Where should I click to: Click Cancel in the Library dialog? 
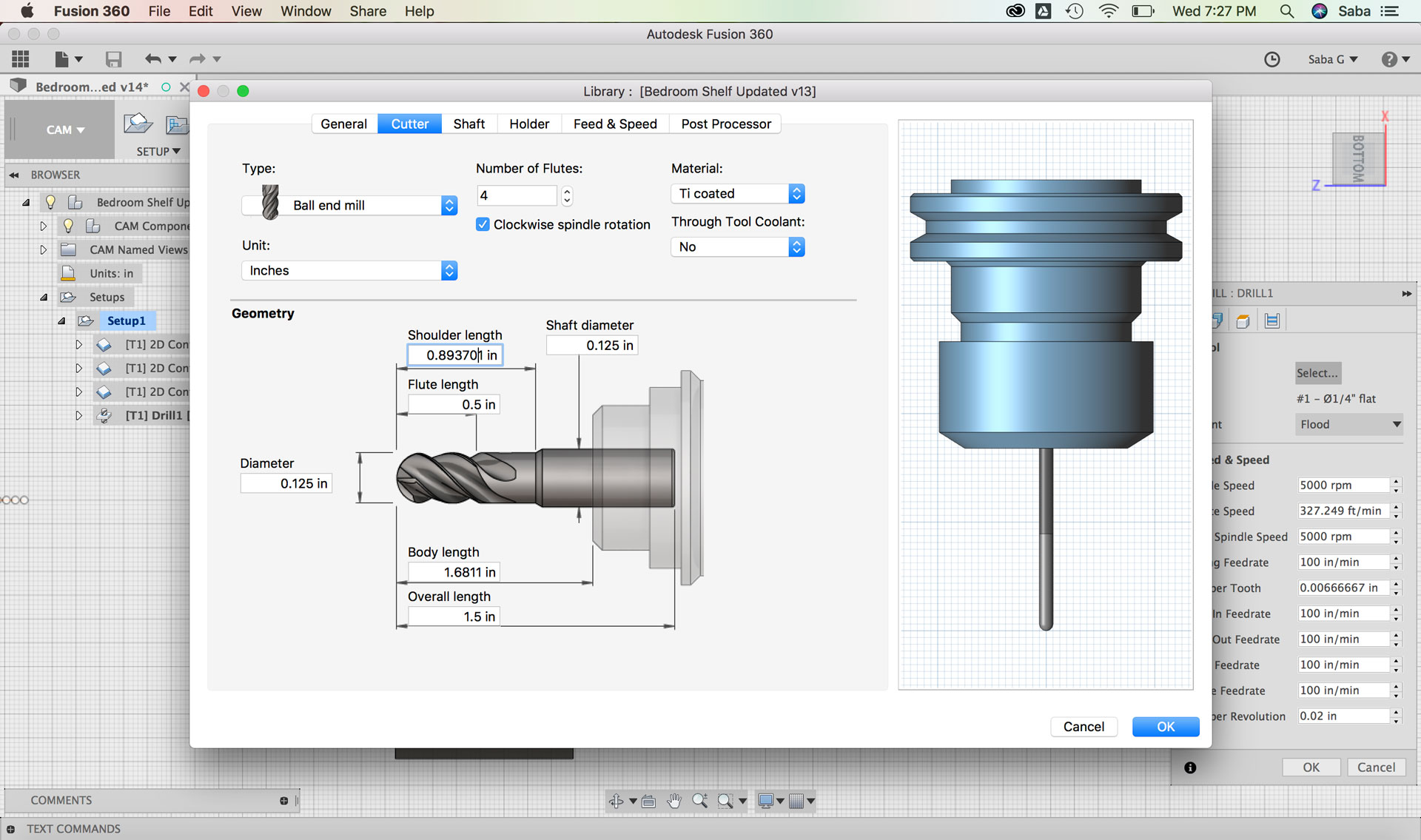click(x=1084, y=727)
